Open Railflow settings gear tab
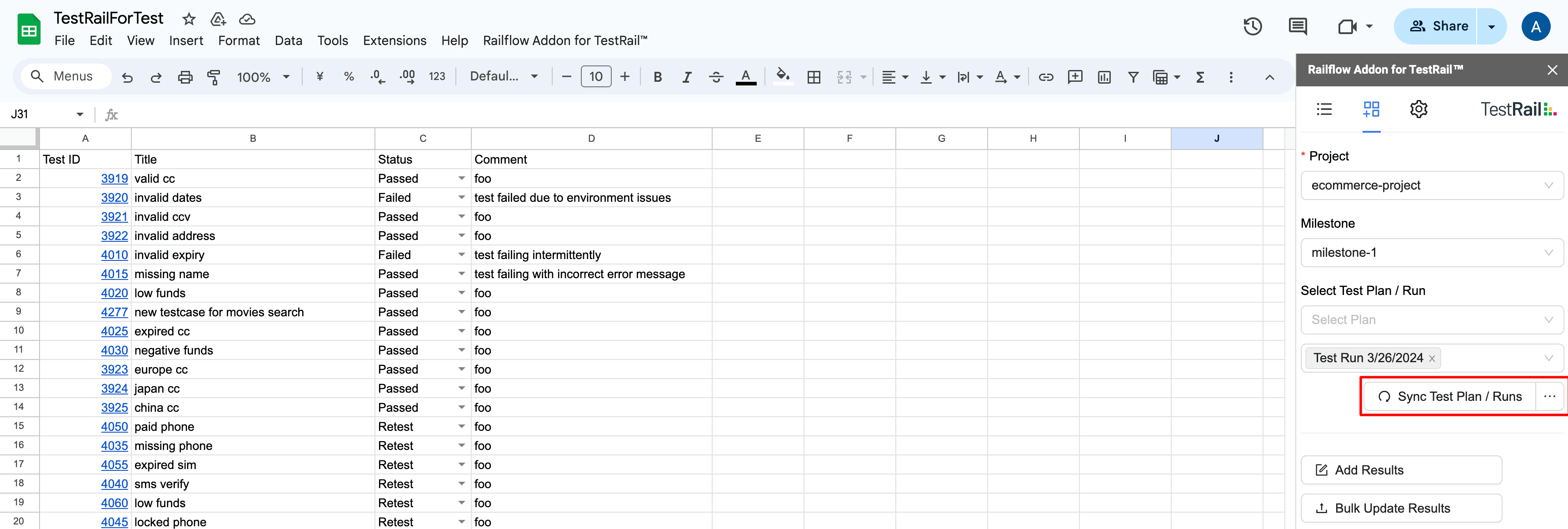Screen dimensions: 1568x529 pyautogui.click(x=1418, y=109)
